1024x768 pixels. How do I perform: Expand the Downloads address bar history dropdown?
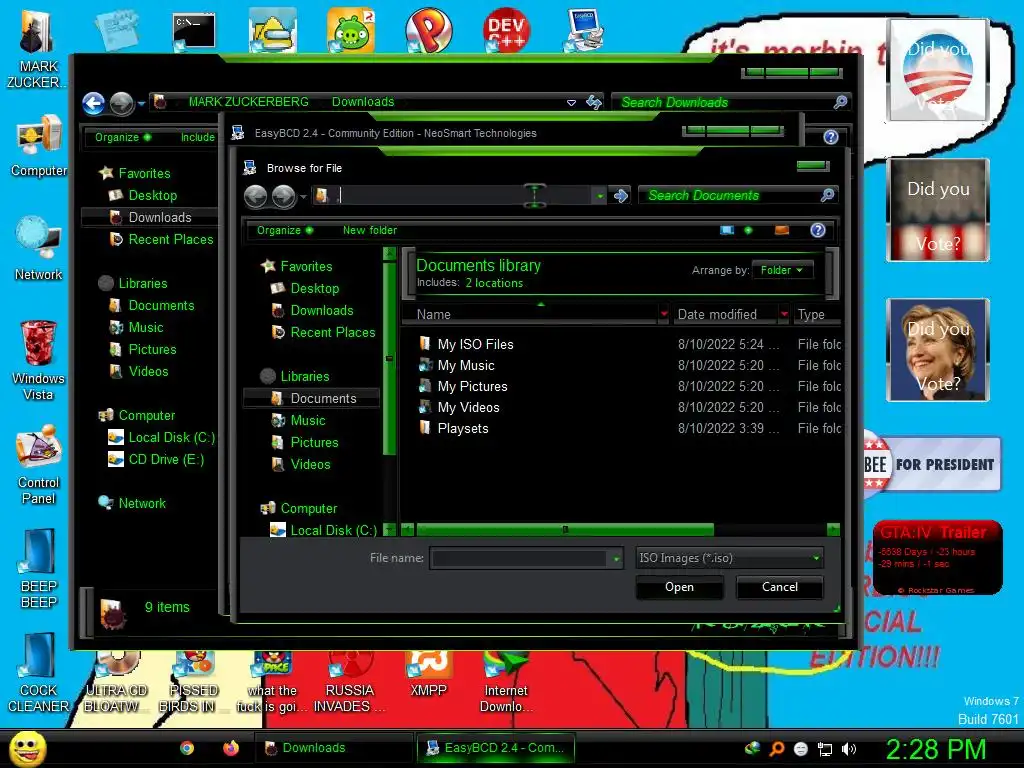pyautogui.click(x=571, y=103)
